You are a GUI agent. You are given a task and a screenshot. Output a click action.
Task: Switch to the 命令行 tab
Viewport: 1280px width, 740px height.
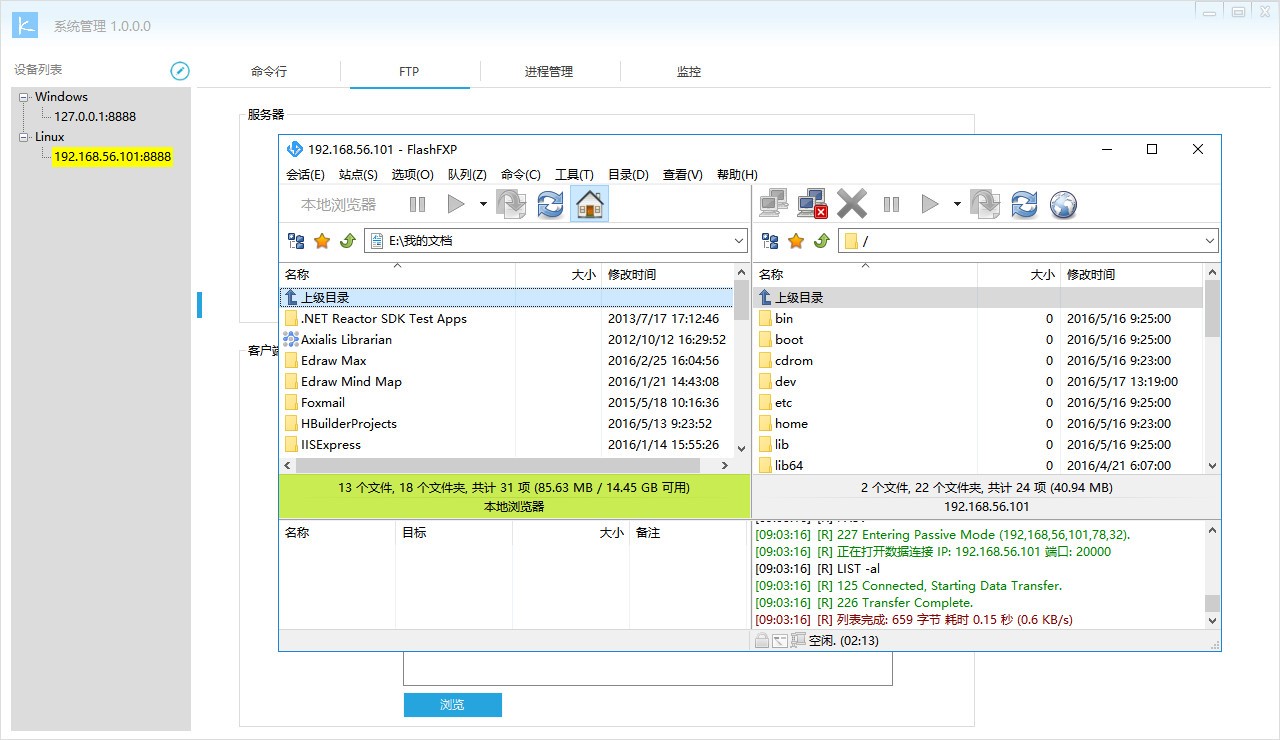click(269, 72)
